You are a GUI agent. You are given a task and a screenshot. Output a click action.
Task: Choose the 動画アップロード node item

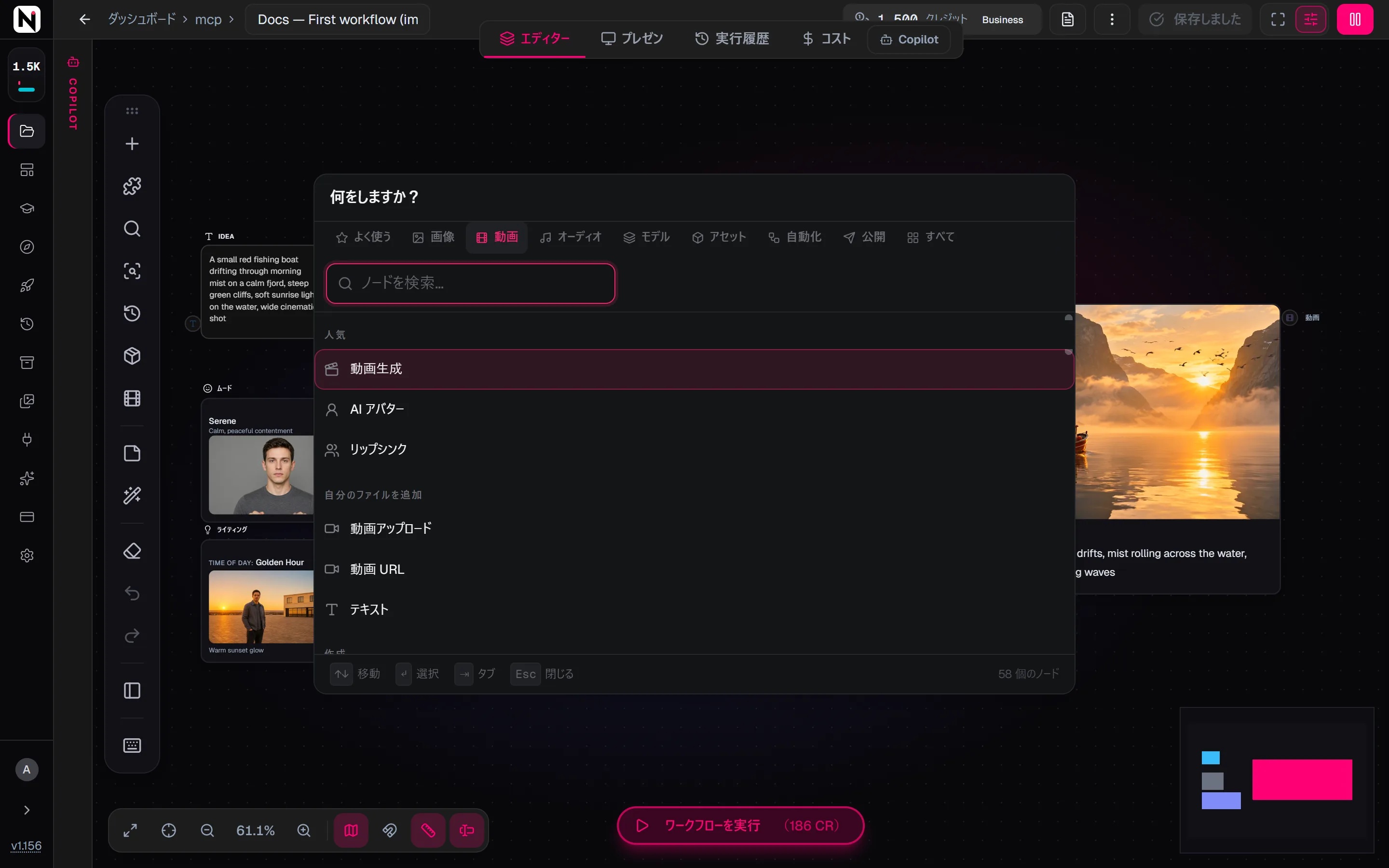click(694, 529)
